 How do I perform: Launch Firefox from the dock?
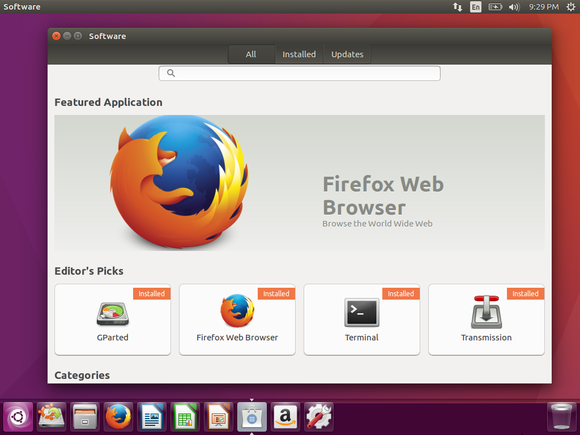[x=118, y=417]
